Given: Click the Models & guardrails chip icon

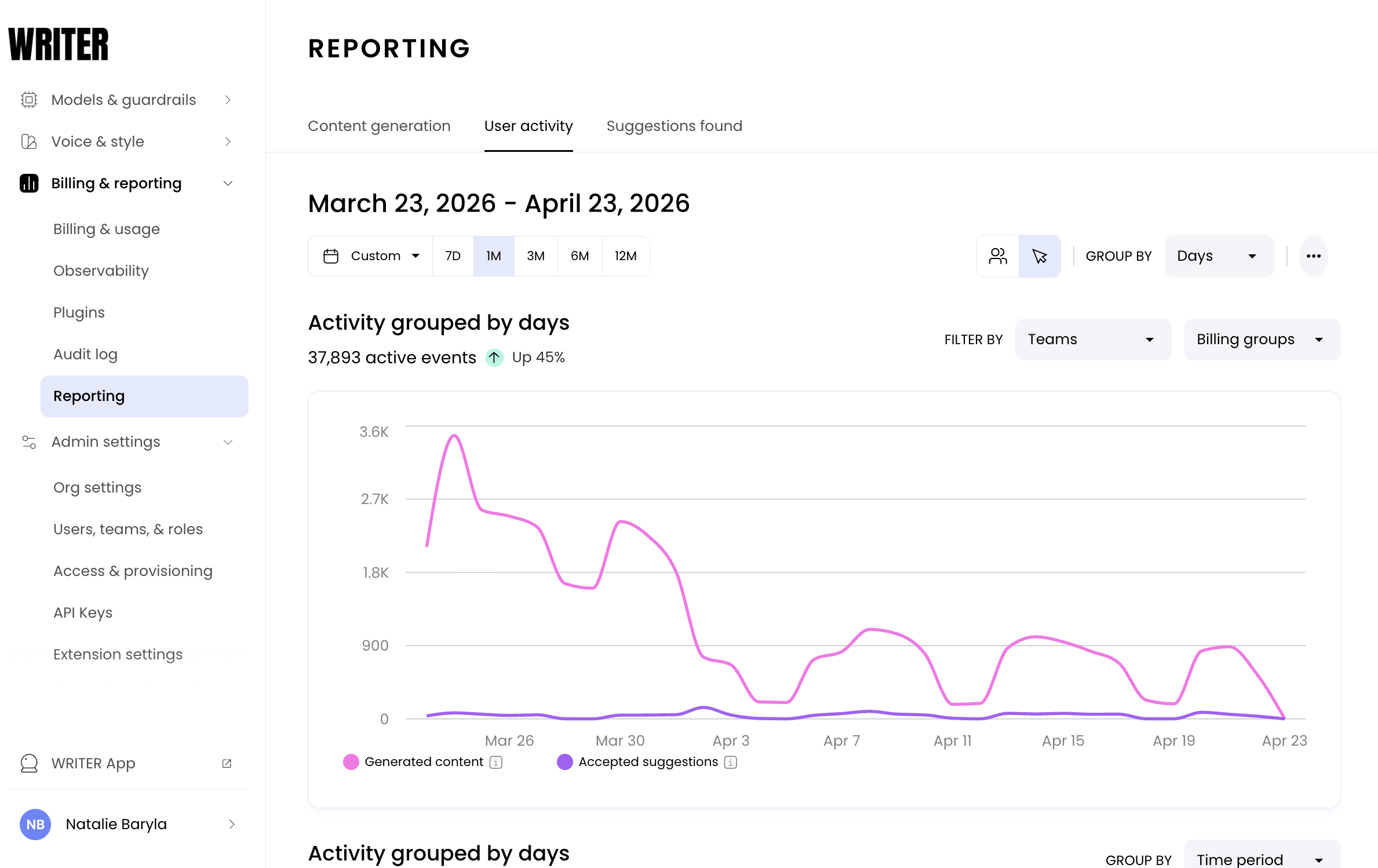Looking at the screenshot, I should click(x=29, y=100).
